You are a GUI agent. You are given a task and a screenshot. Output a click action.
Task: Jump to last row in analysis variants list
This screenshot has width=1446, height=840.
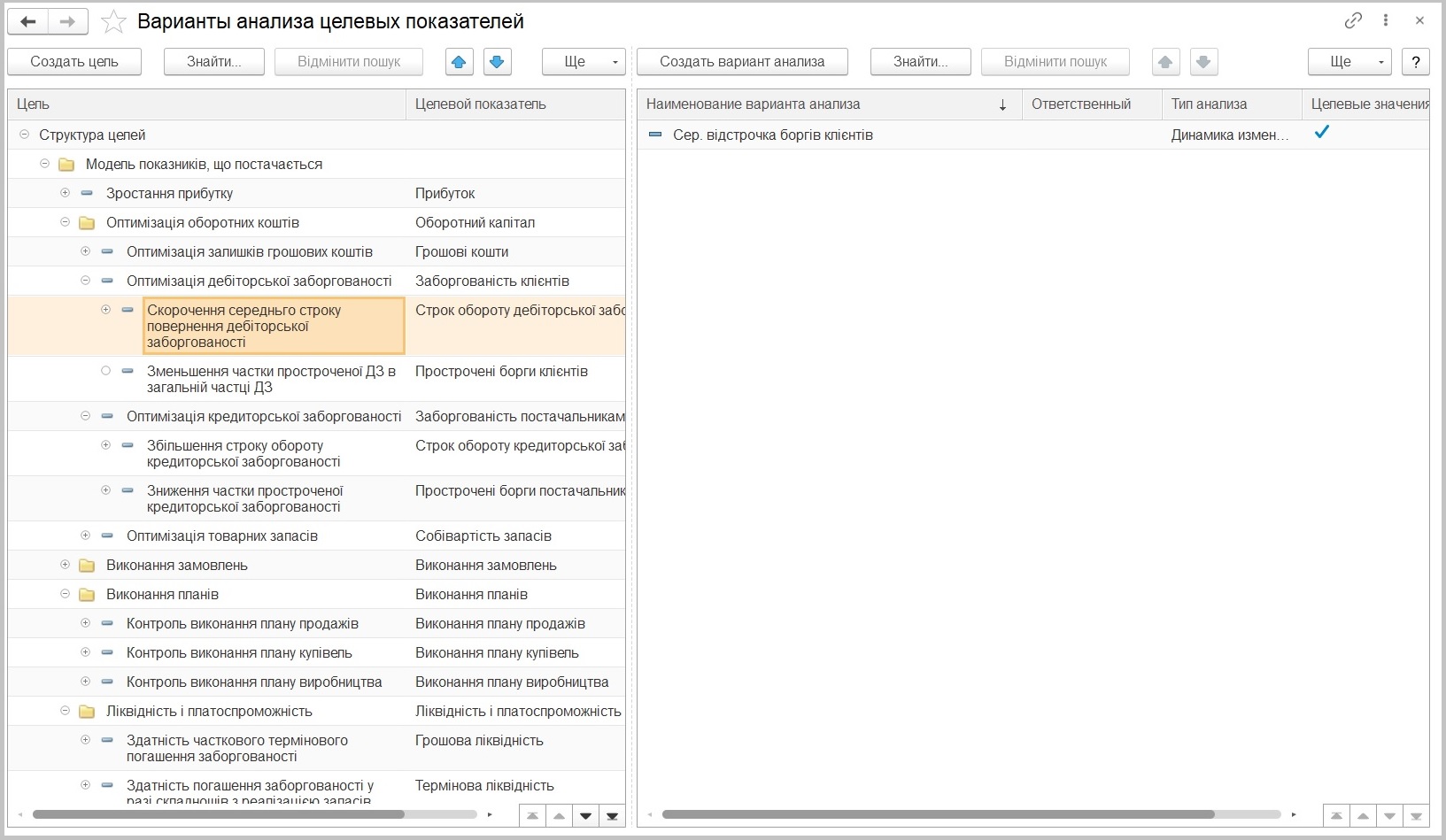(1416, 815)
